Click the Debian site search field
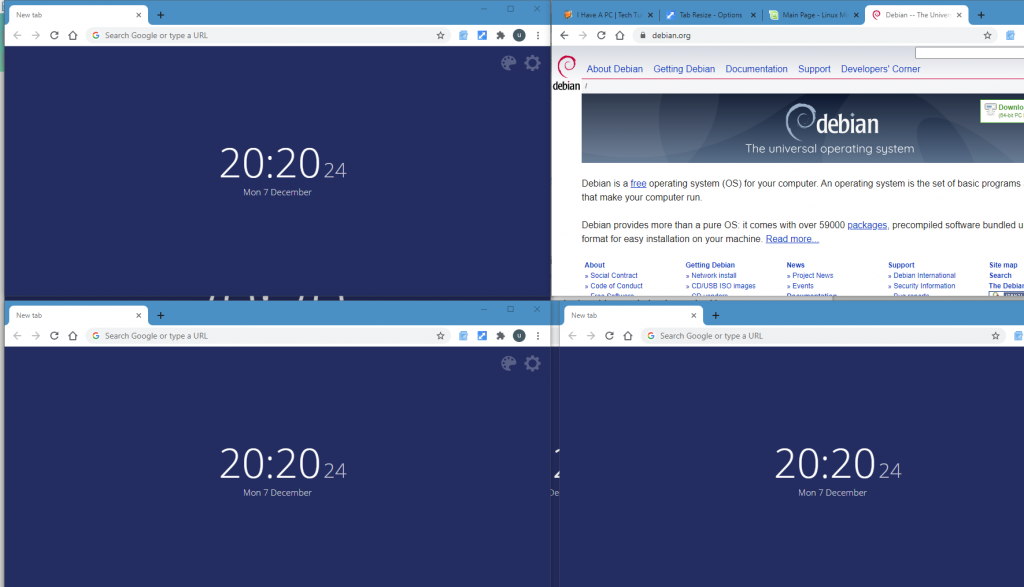 point(969,53)
